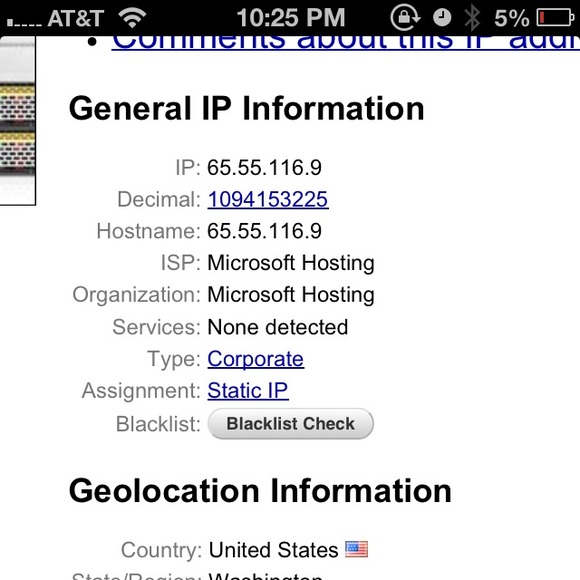The height and width of the screenshot is (580, 580).
Task: Tap the Services: label
Action: (156, 327)
